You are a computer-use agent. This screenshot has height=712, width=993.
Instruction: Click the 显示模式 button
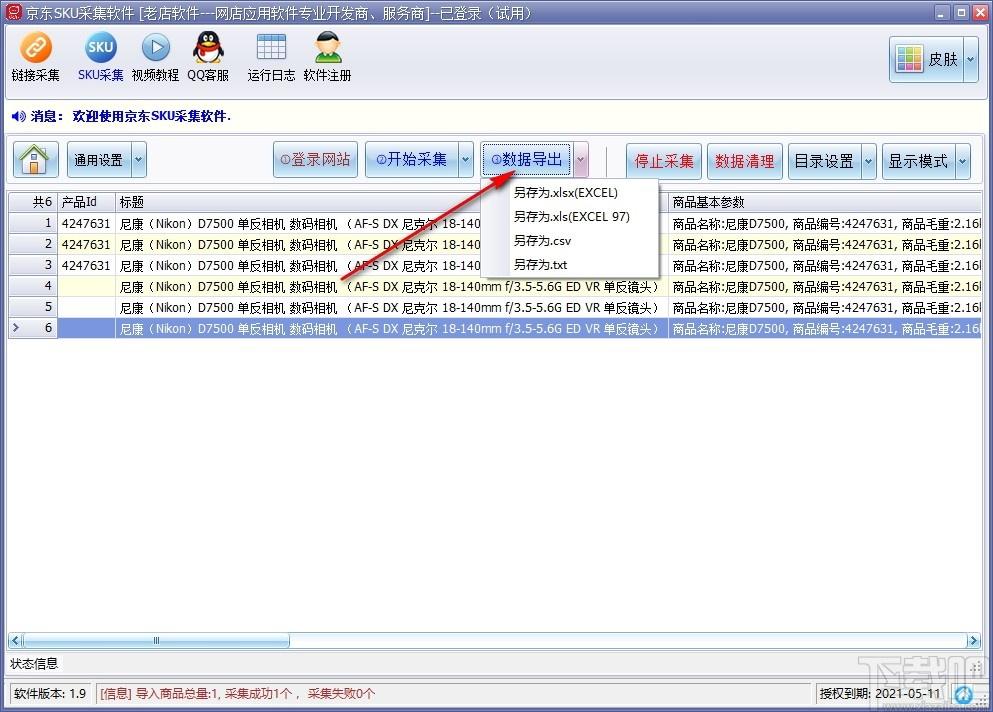(x=918, y=161)
